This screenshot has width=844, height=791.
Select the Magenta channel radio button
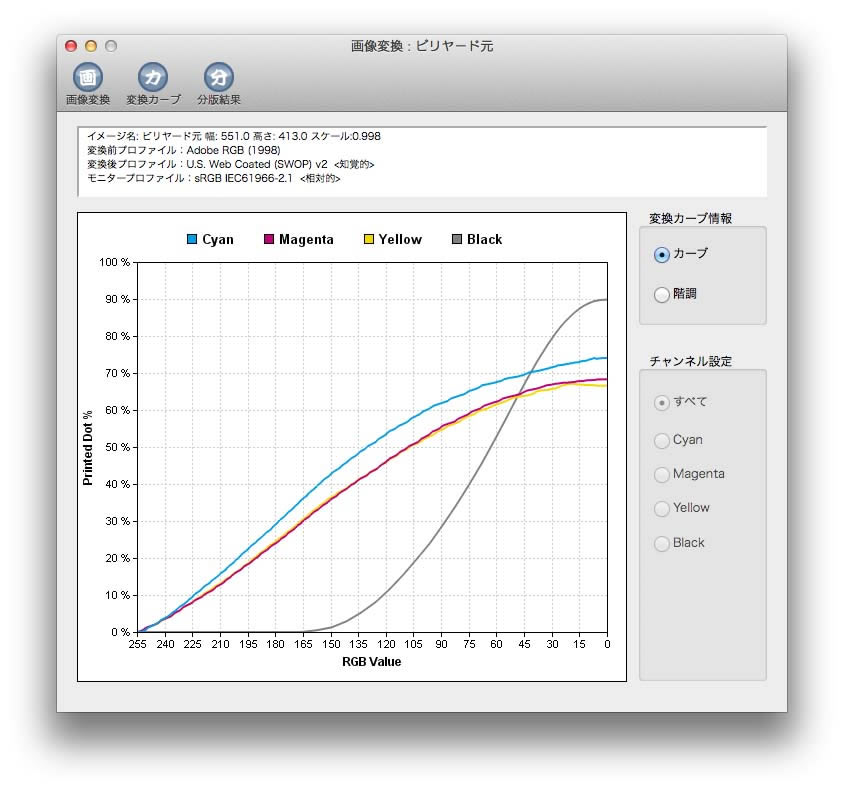[x=661, y=474]
